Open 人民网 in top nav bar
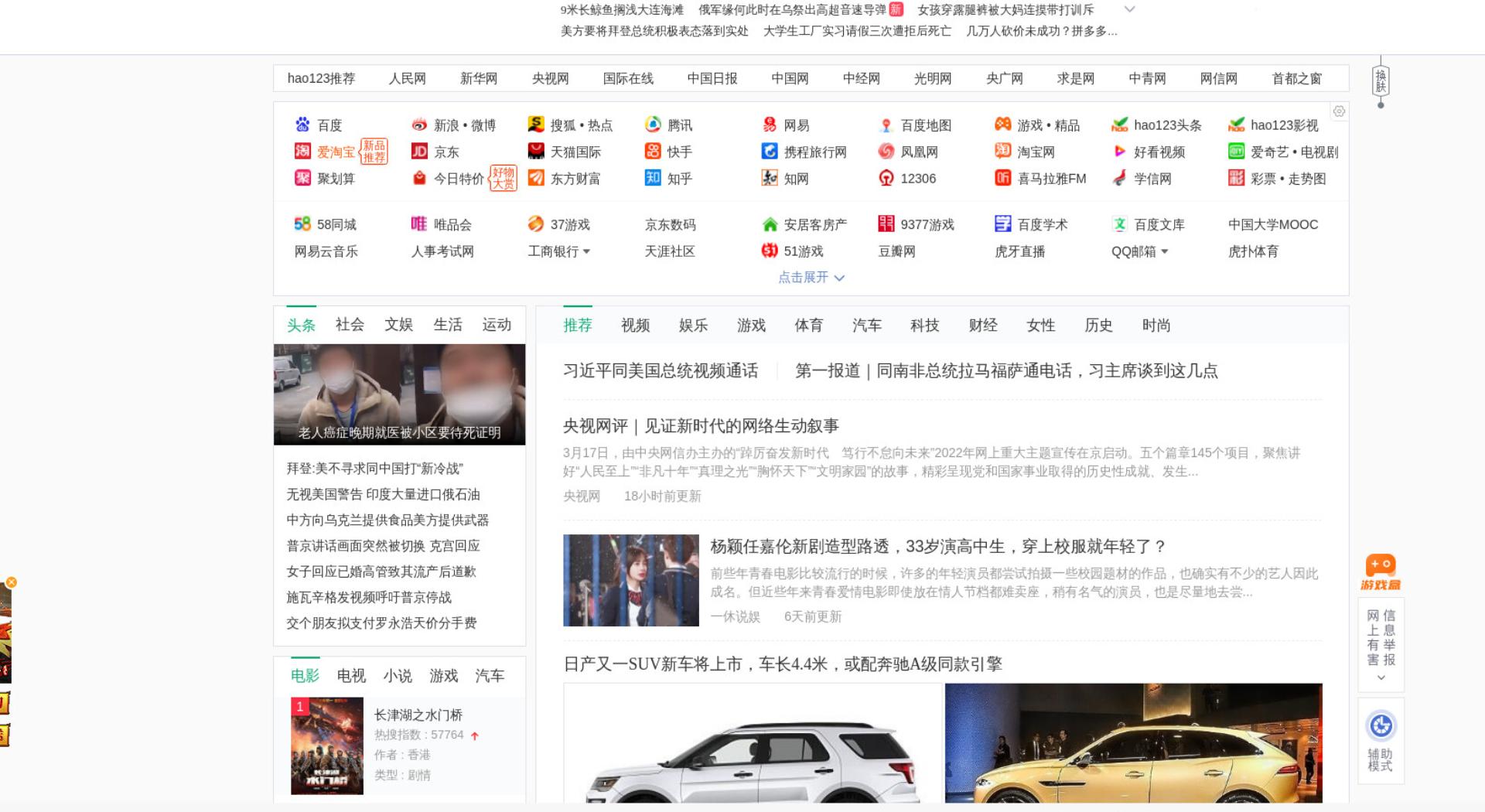This screenshot has width=1485, height=812. (x=408, y=78)
